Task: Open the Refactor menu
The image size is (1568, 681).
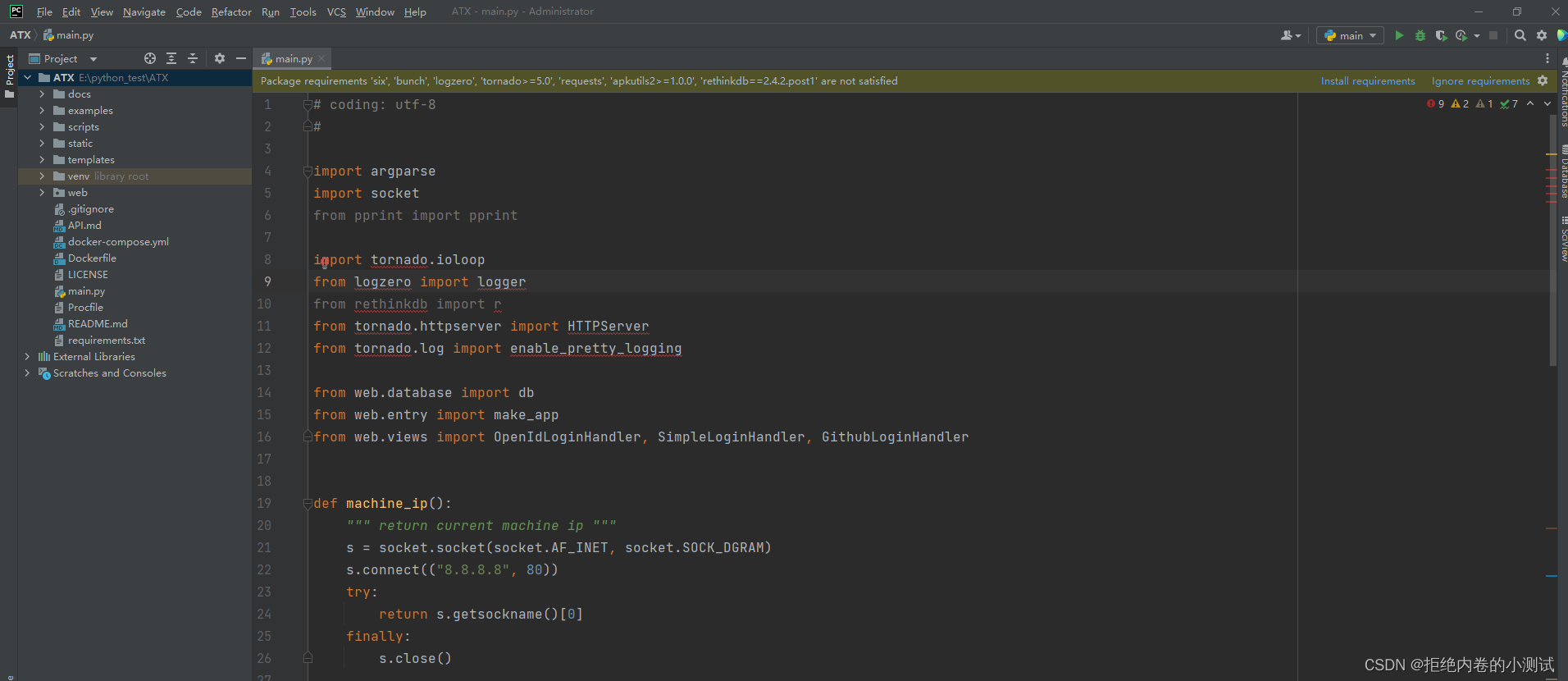Action: click(x=231, y=11)
